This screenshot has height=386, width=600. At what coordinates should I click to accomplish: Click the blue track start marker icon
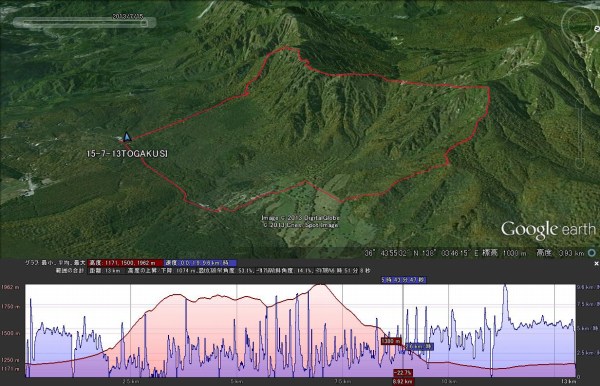point(127,137)
